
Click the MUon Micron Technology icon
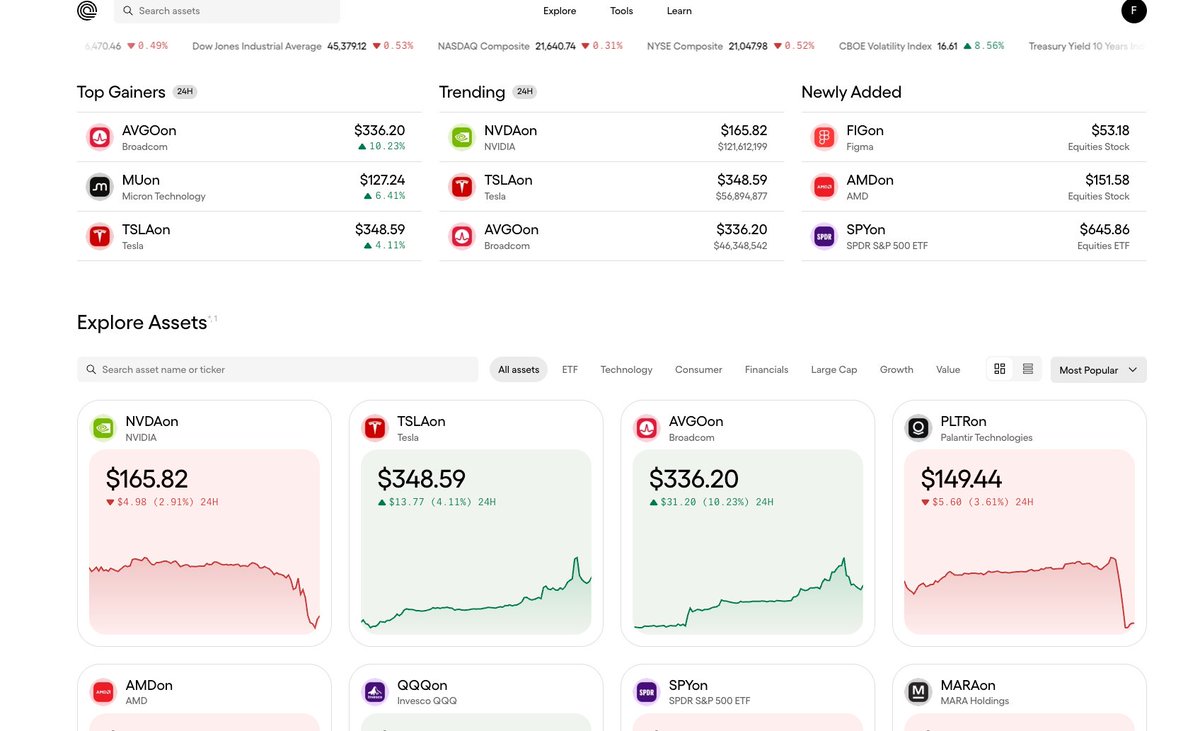[100, 187]
